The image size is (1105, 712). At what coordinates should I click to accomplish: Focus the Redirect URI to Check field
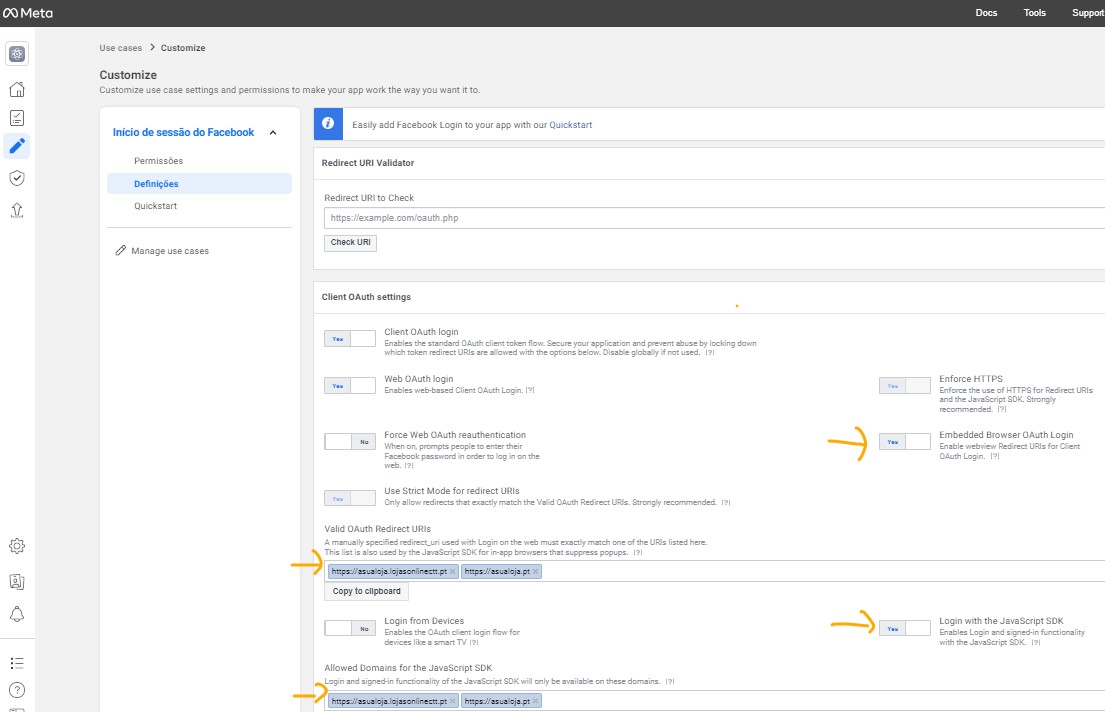click(x=712, y=217)
